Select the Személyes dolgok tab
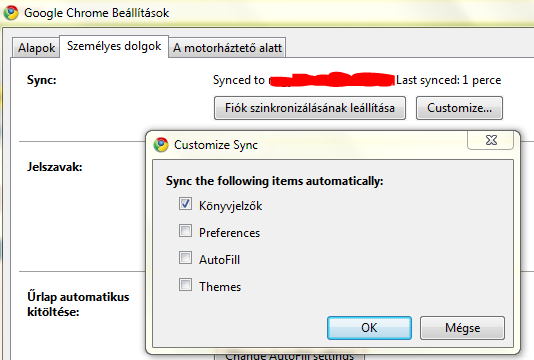 tap(114, 46)
